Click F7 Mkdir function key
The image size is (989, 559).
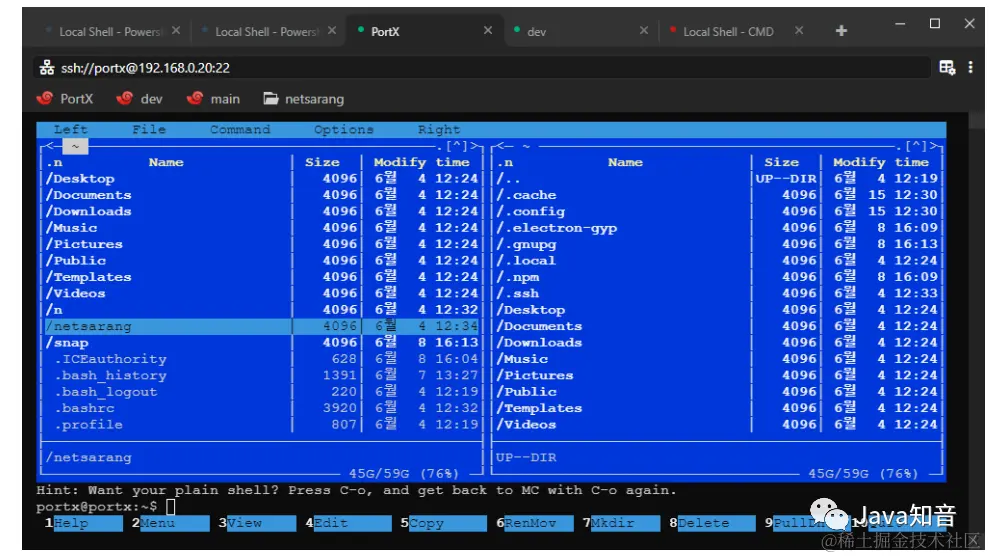click(x=621, y=523)
